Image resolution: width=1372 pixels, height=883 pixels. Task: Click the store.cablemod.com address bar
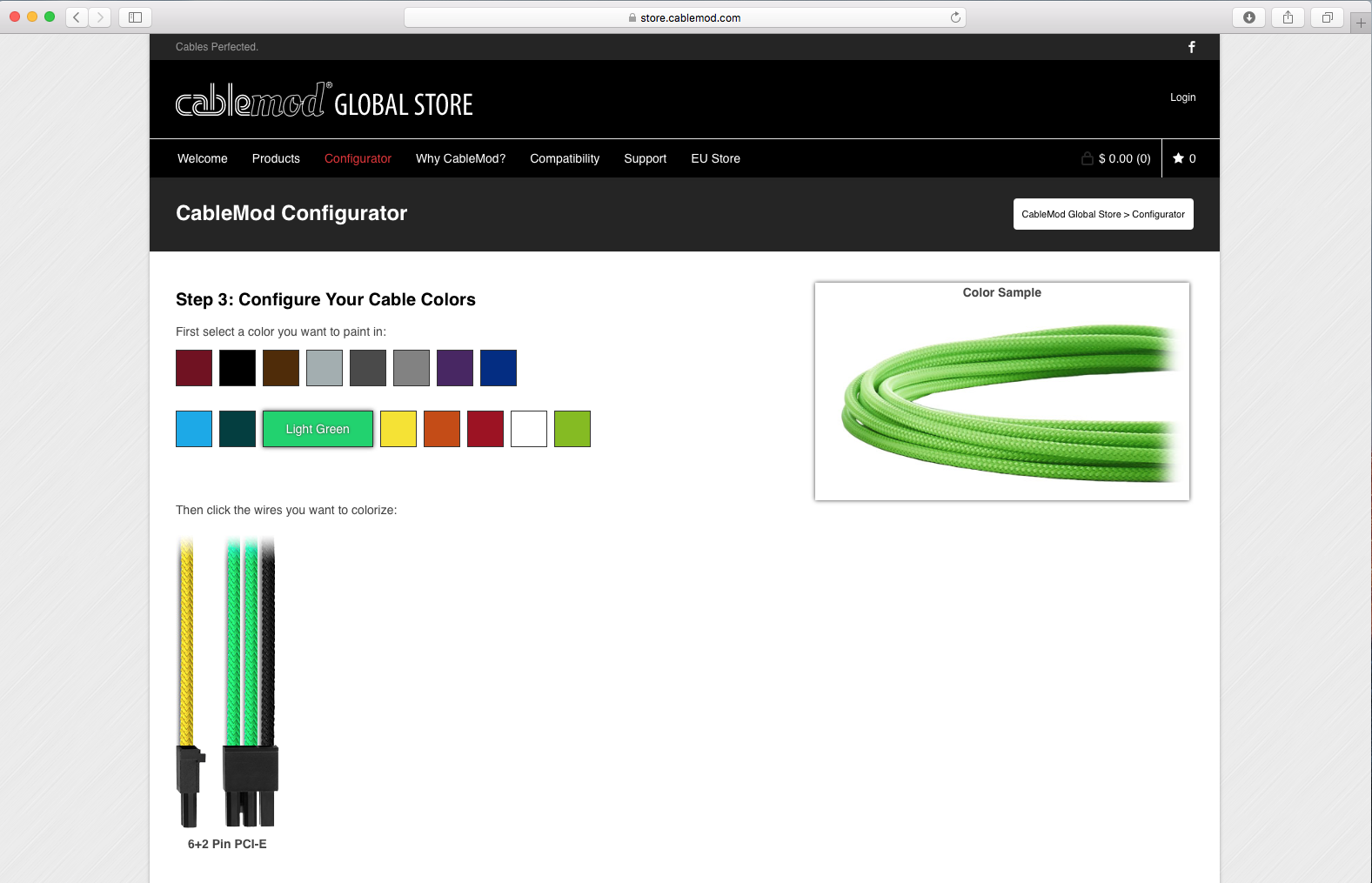(x=685, y=17)
